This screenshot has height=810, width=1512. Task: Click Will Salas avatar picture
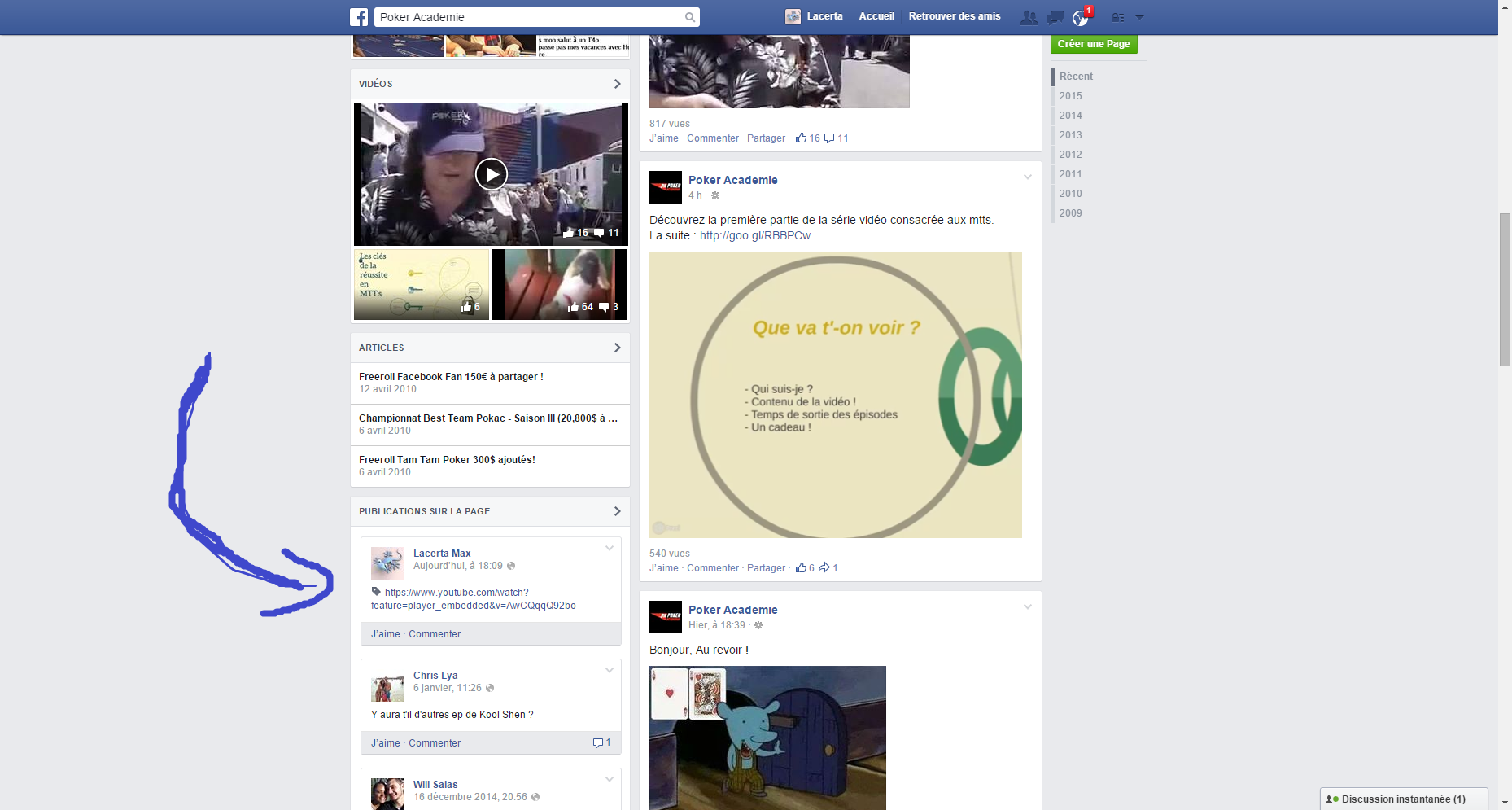click(387, 794)
